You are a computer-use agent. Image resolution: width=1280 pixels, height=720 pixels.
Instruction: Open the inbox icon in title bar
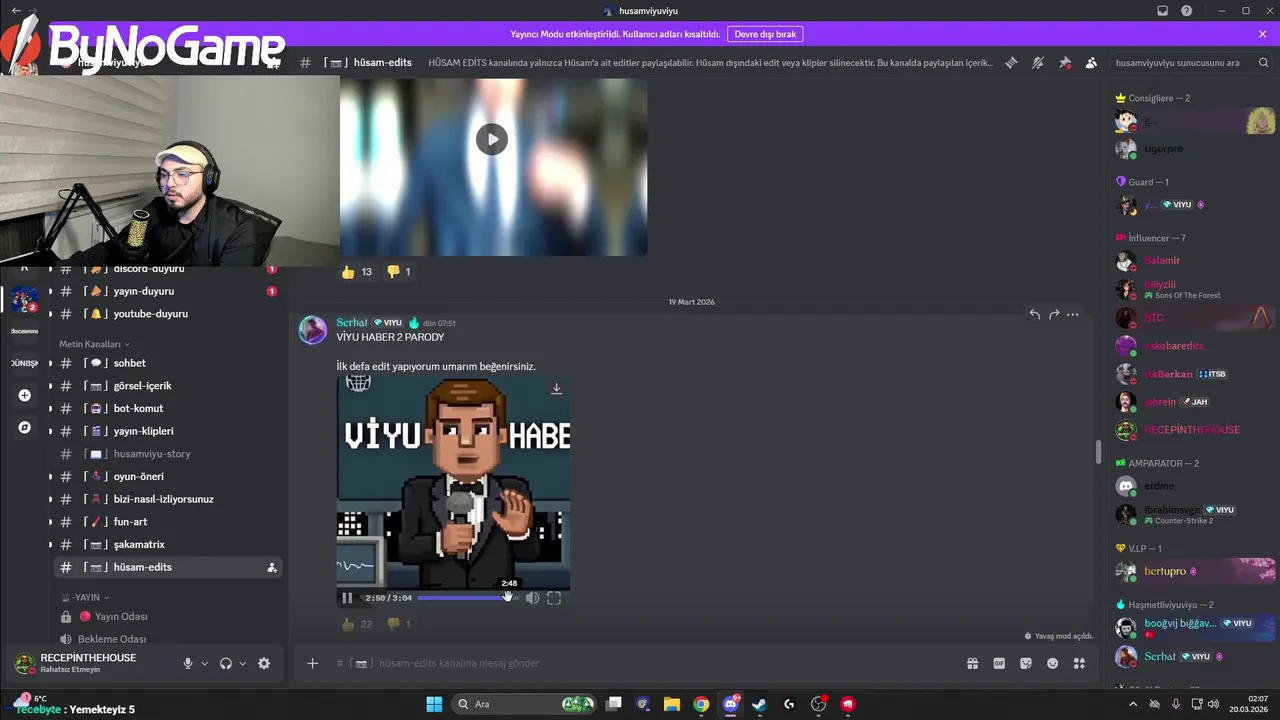(x=1162, y=11)
